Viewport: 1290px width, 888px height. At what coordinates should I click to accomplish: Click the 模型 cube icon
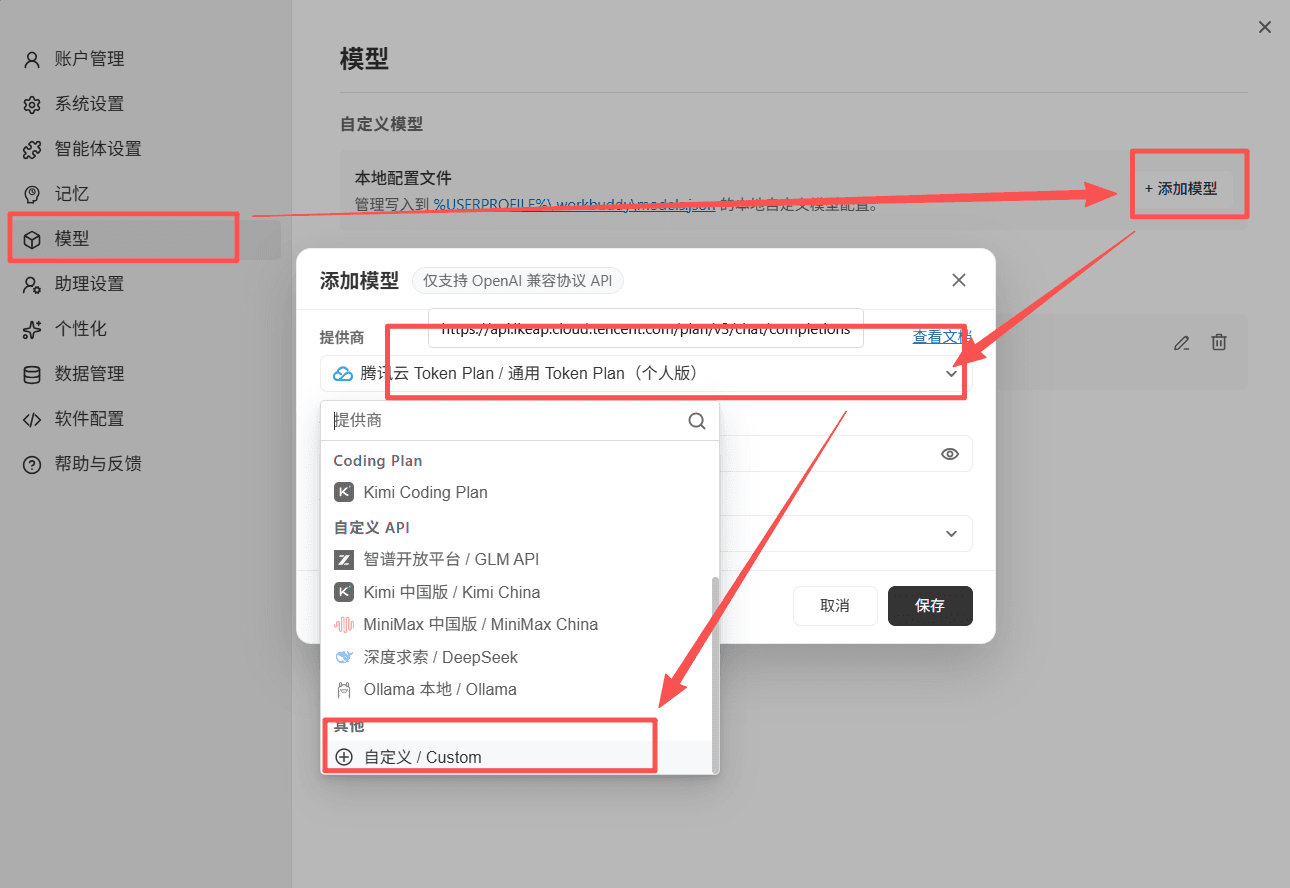[32, 239]
